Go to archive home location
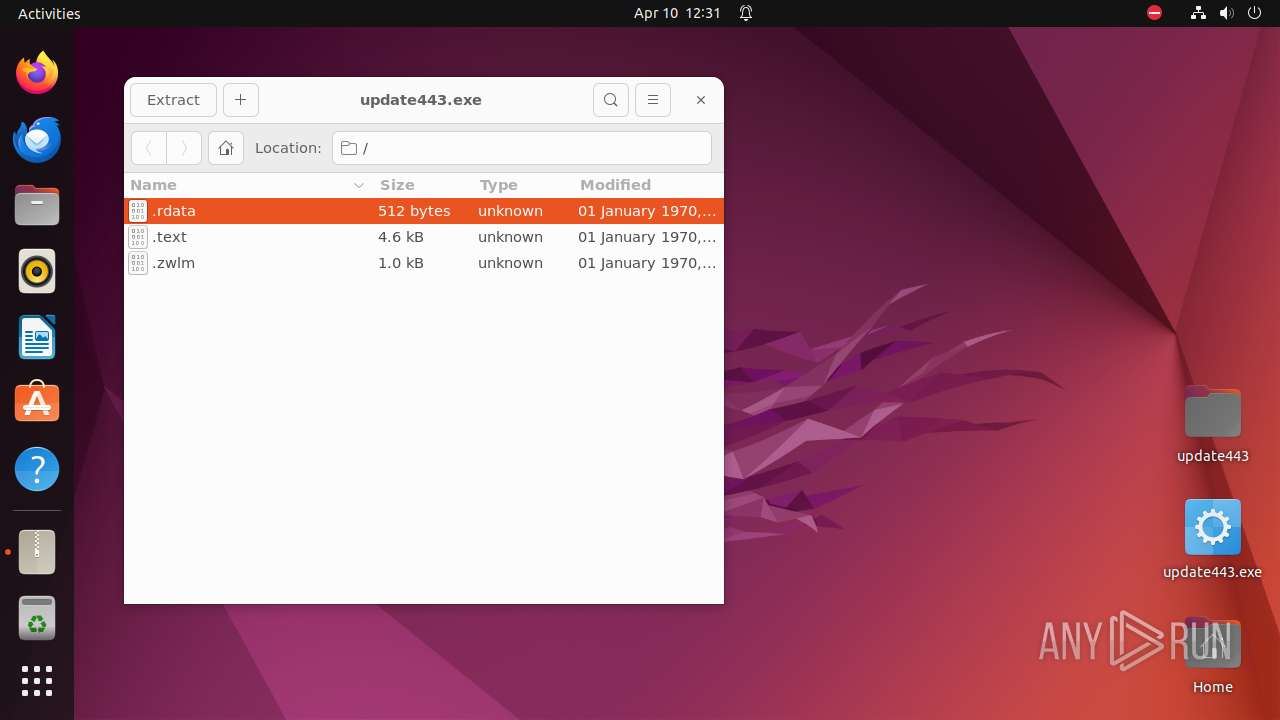Screen dimensions: 1280x720 226,148
